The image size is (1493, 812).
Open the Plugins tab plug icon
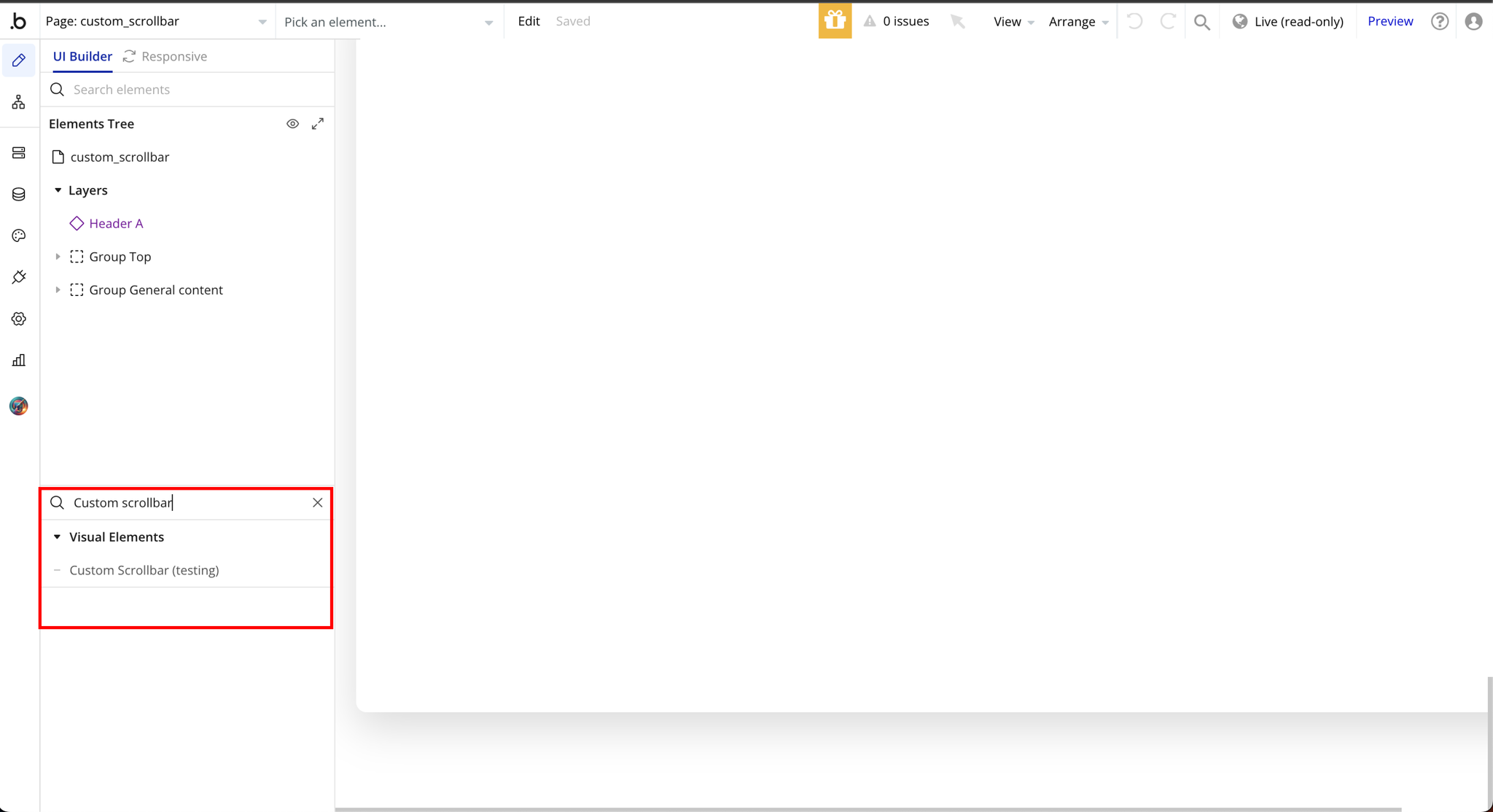pos(19,277)
